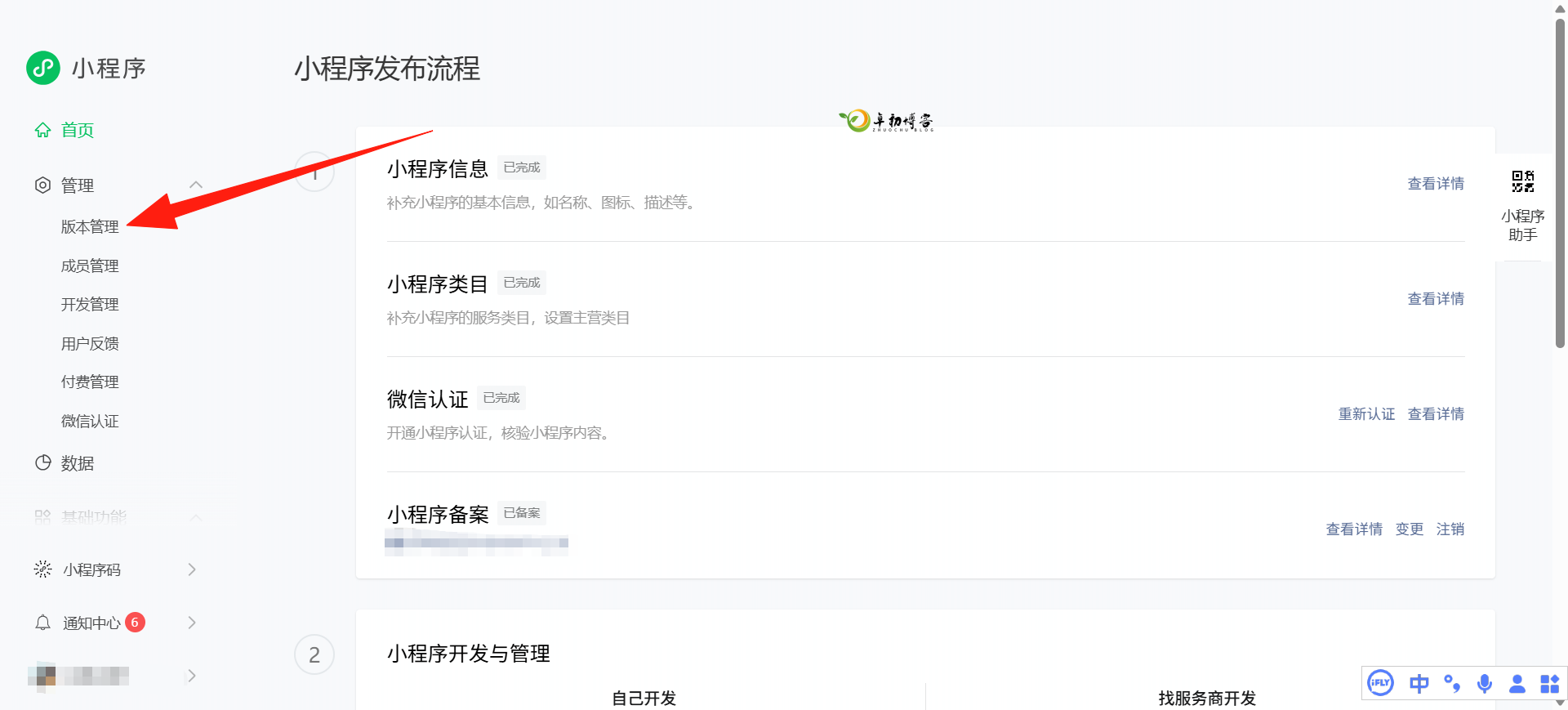Image resolution: width=1568 pixels, height=710 pixels.
Task: Click the 管理 gear icon
Action: 42,185
